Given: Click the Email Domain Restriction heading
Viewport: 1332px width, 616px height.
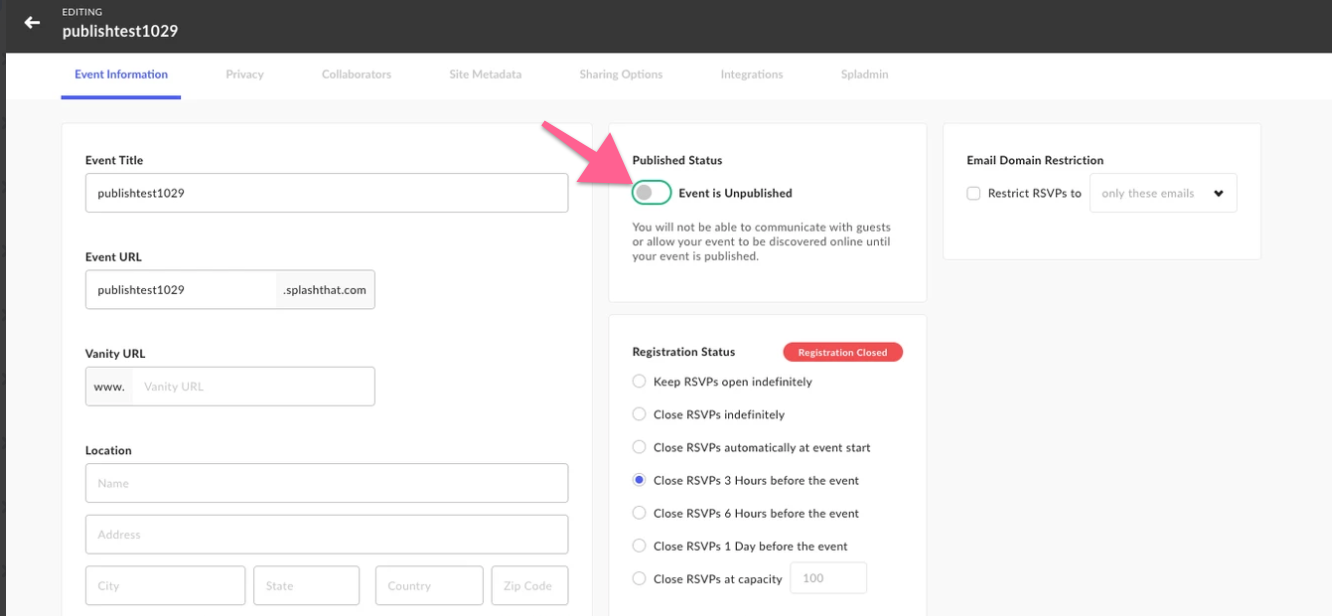Looking at the screenshot, I should (x=1035, y=160).
